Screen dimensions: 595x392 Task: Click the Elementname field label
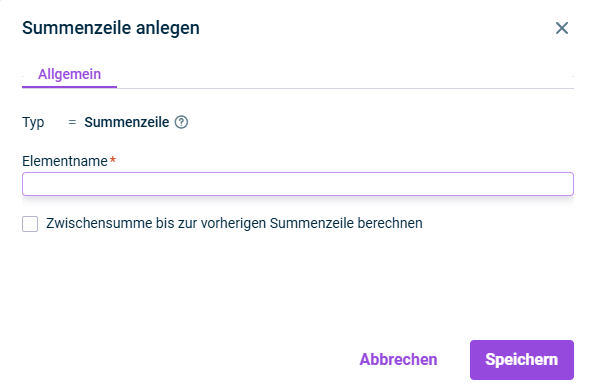point(65,161)
